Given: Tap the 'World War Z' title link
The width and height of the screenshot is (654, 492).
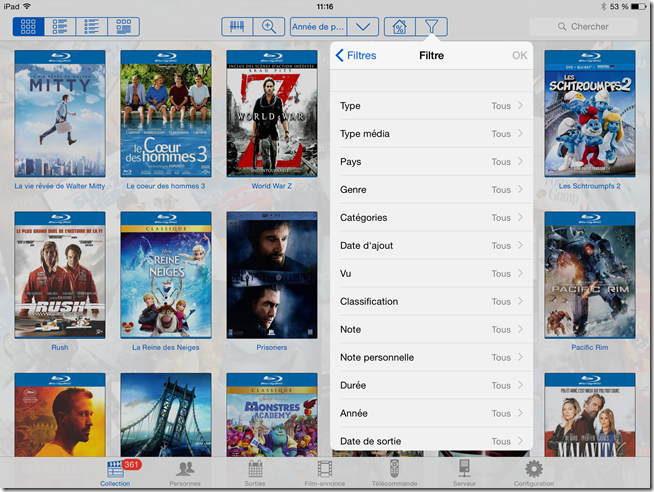Looking at the screenshot, I should pyautogui.click(x=272, y=186).
